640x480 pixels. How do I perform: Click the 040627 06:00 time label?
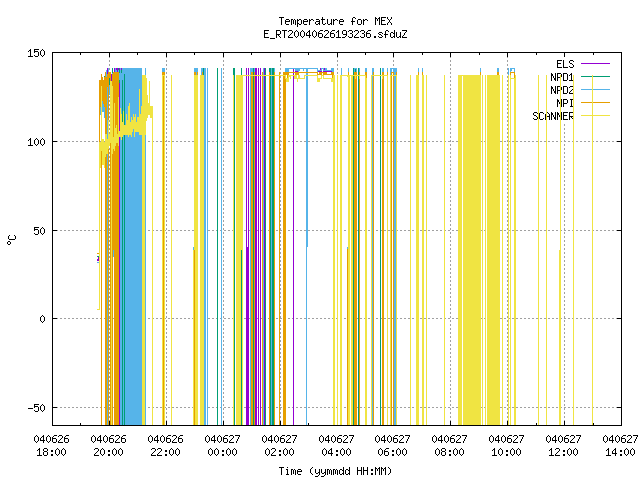(392, 446)
